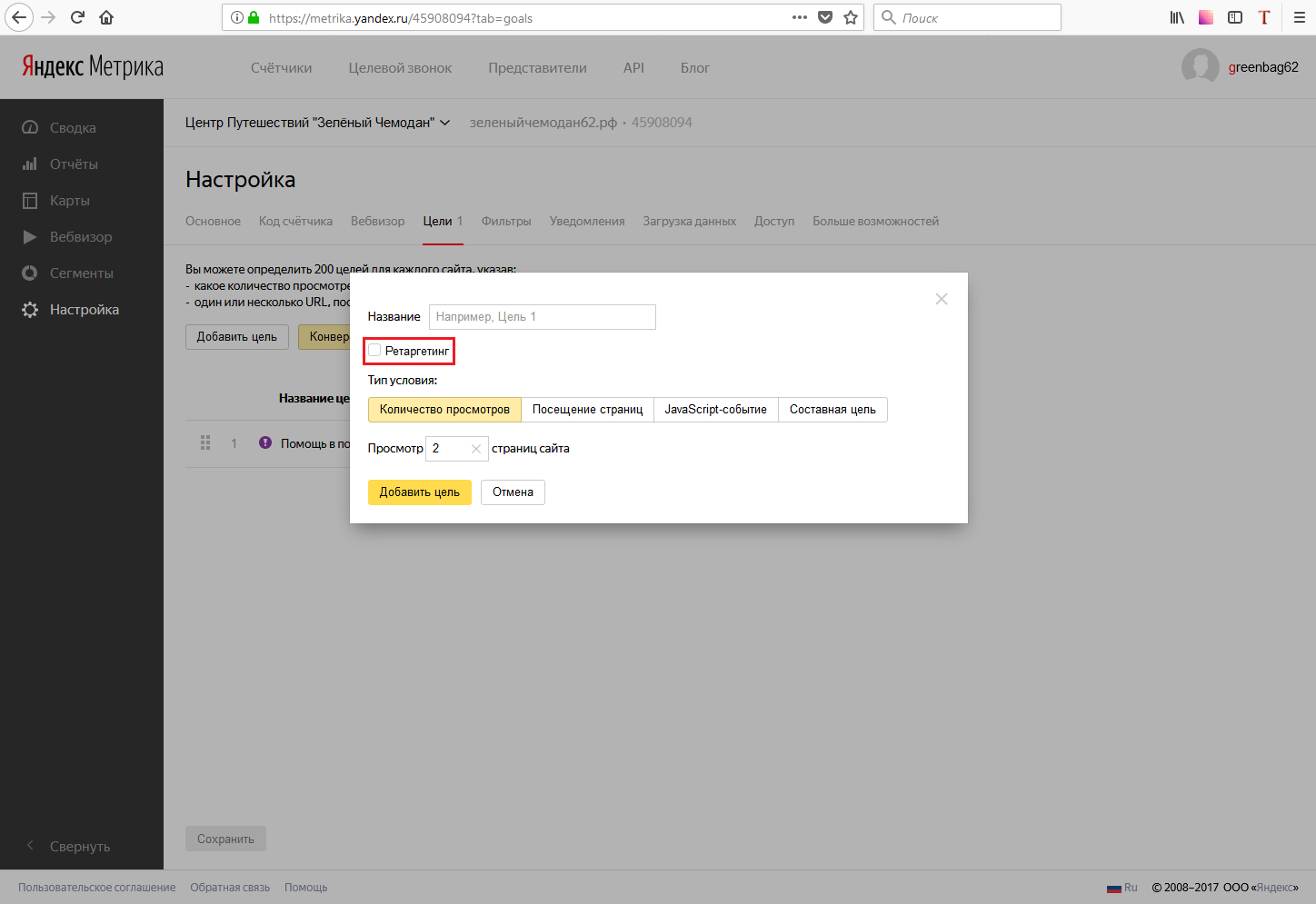Image resolution: width=1316 pixels, height=904 pixels.
Task: Select the Количество просмотров condition type
Action: coord(444,410)
